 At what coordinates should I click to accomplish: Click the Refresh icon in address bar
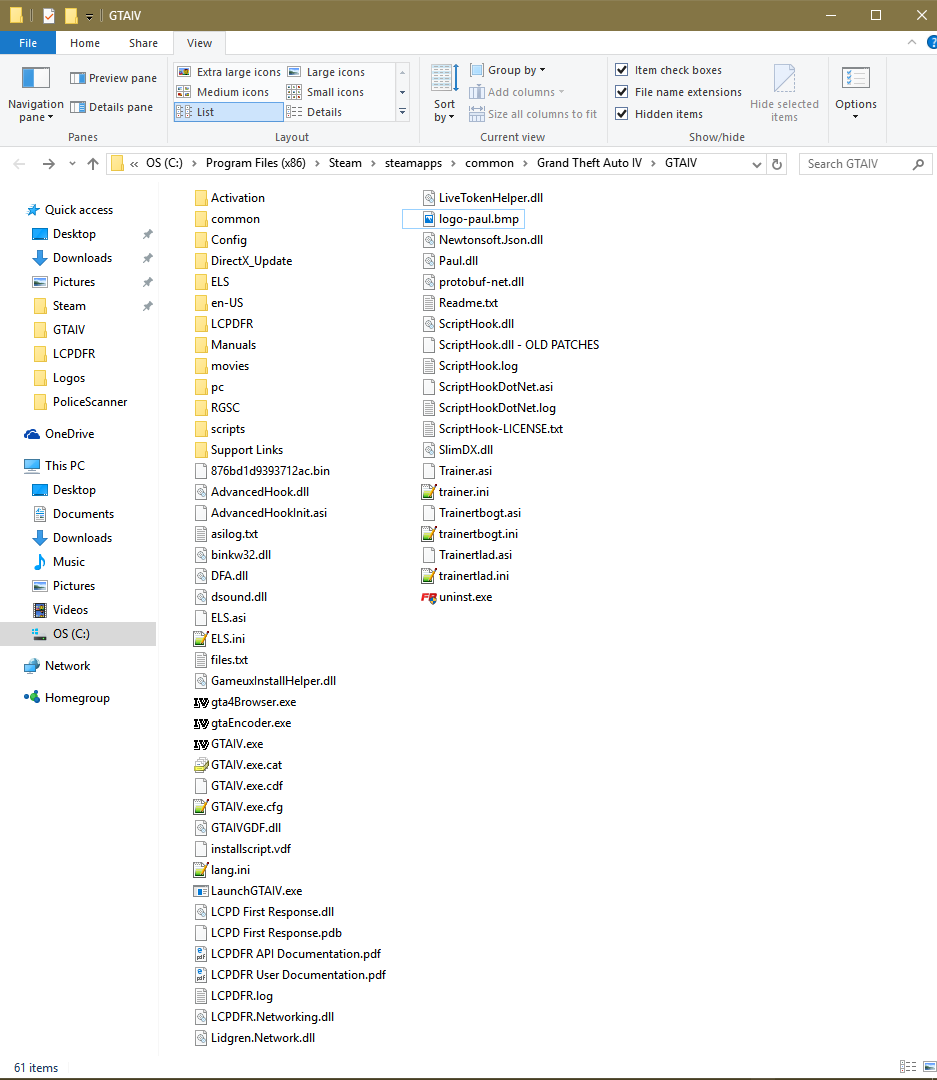click(x=776, y=164)
